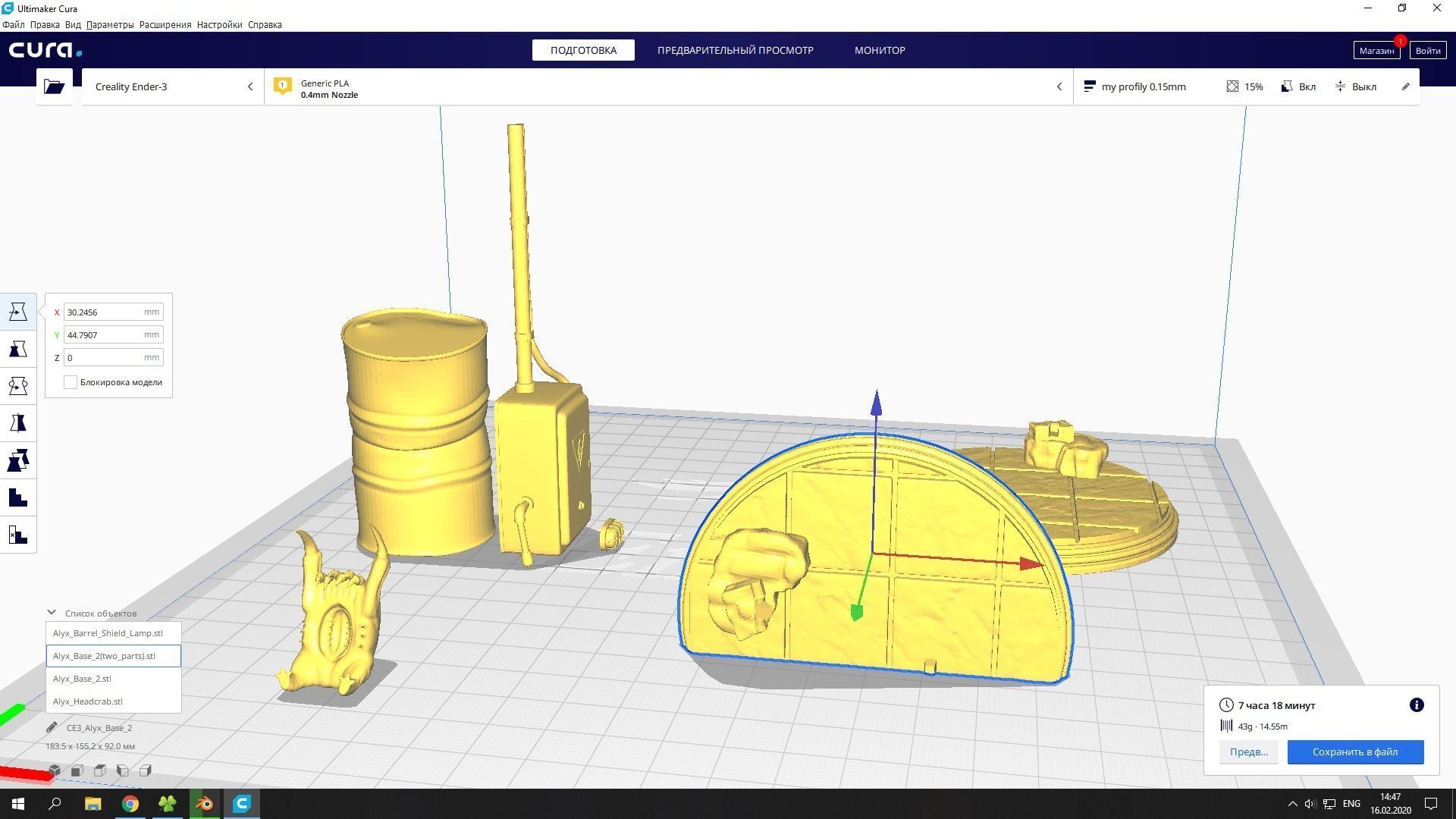
Task: Switch to front view cube
Action: point(77,770)
